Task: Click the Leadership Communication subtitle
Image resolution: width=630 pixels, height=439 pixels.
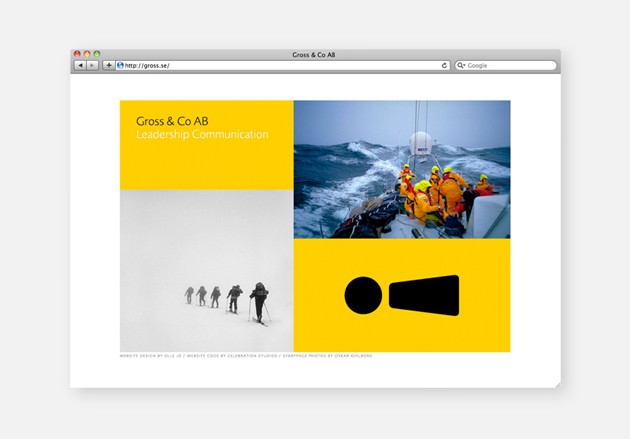Action: tap(202, 134)
